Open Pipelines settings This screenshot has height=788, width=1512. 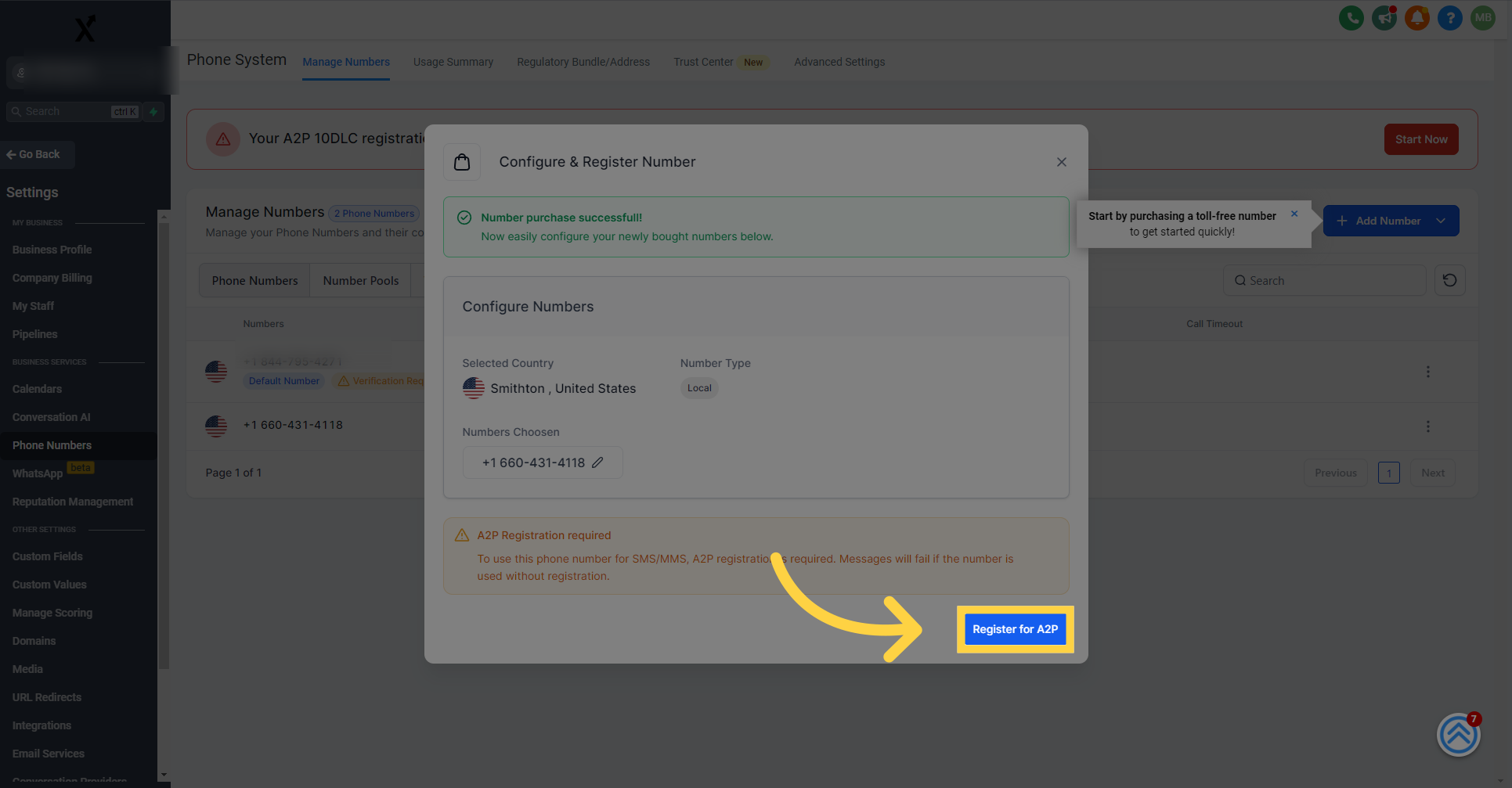(x=35, y=334)
